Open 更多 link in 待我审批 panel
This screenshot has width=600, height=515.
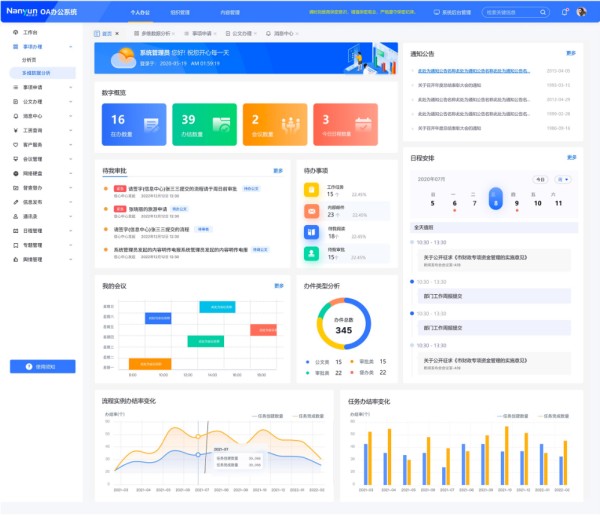click(x=278, y=171)
